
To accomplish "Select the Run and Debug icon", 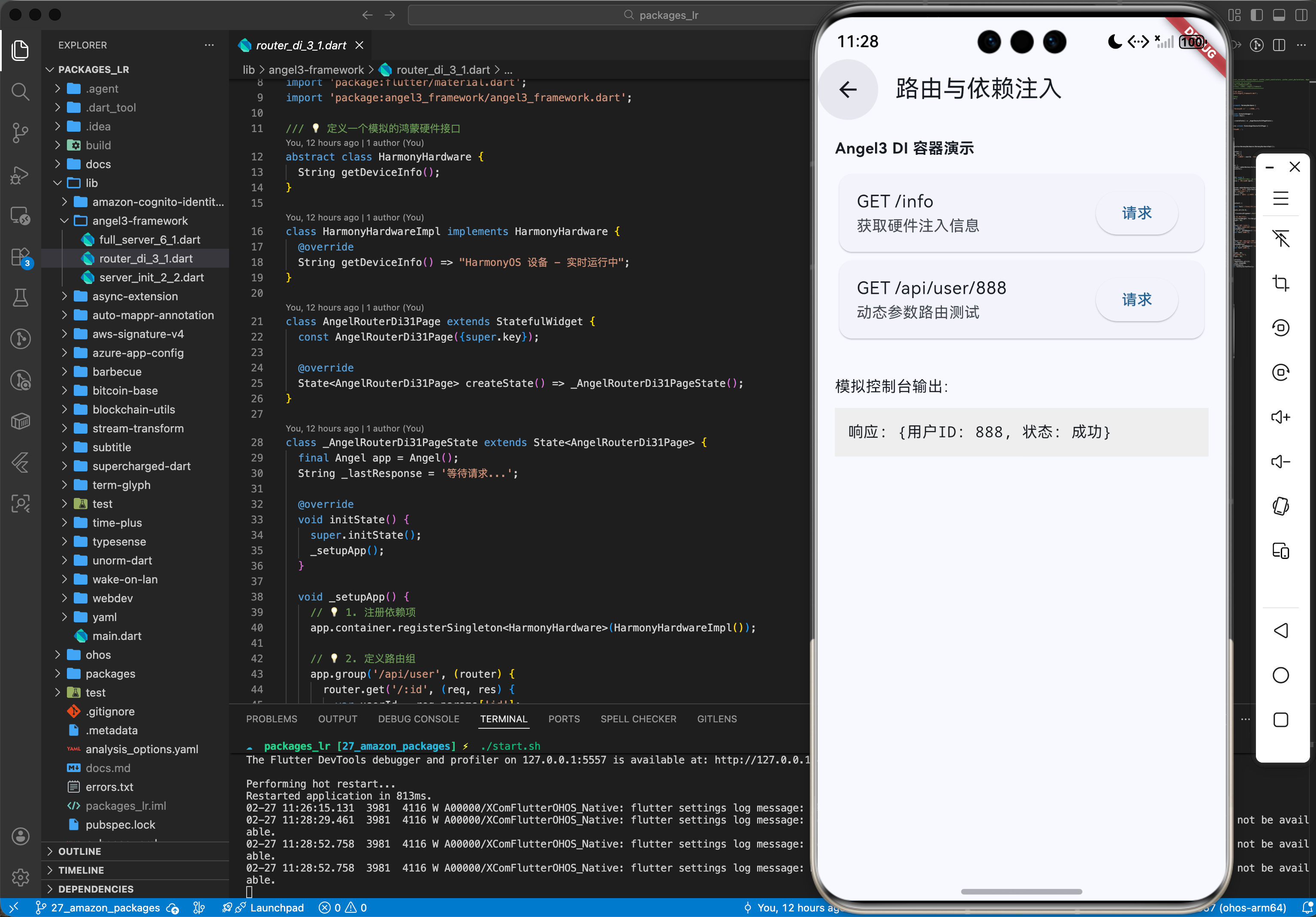I will click(21, 175).
